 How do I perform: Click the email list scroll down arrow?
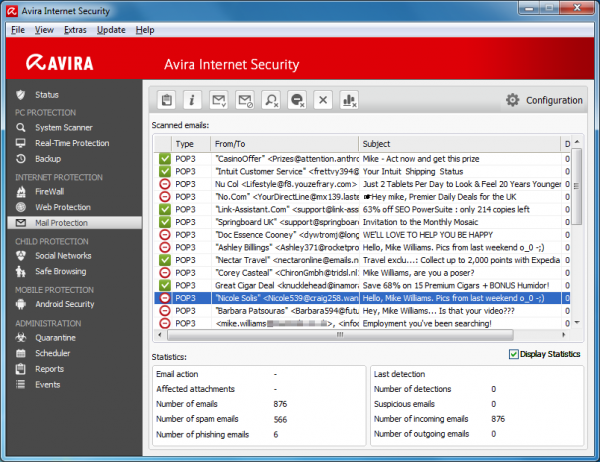click(x=577, y=323)
